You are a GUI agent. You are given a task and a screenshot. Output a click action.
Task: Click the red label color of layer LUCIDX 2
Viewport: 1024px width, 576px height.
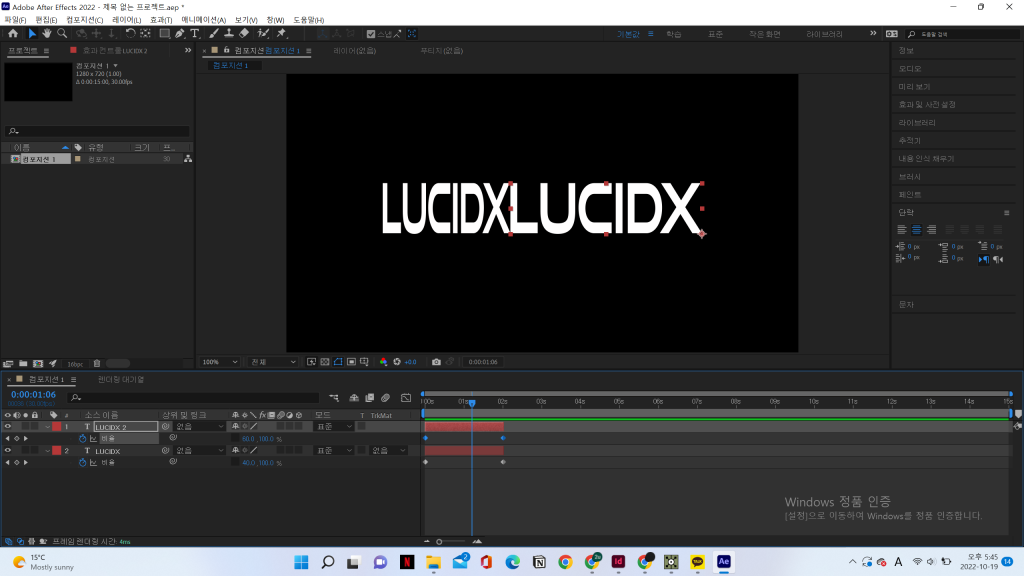[x=57, y=427]
